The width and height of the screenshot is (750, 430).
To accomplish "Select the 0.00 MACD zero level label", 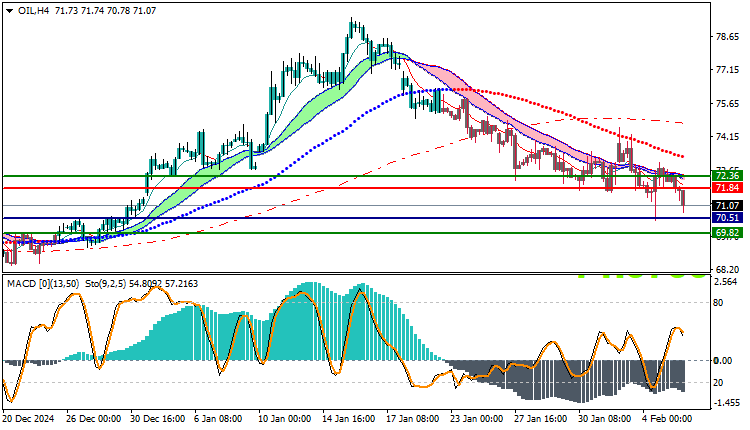I will click(723, 361).
